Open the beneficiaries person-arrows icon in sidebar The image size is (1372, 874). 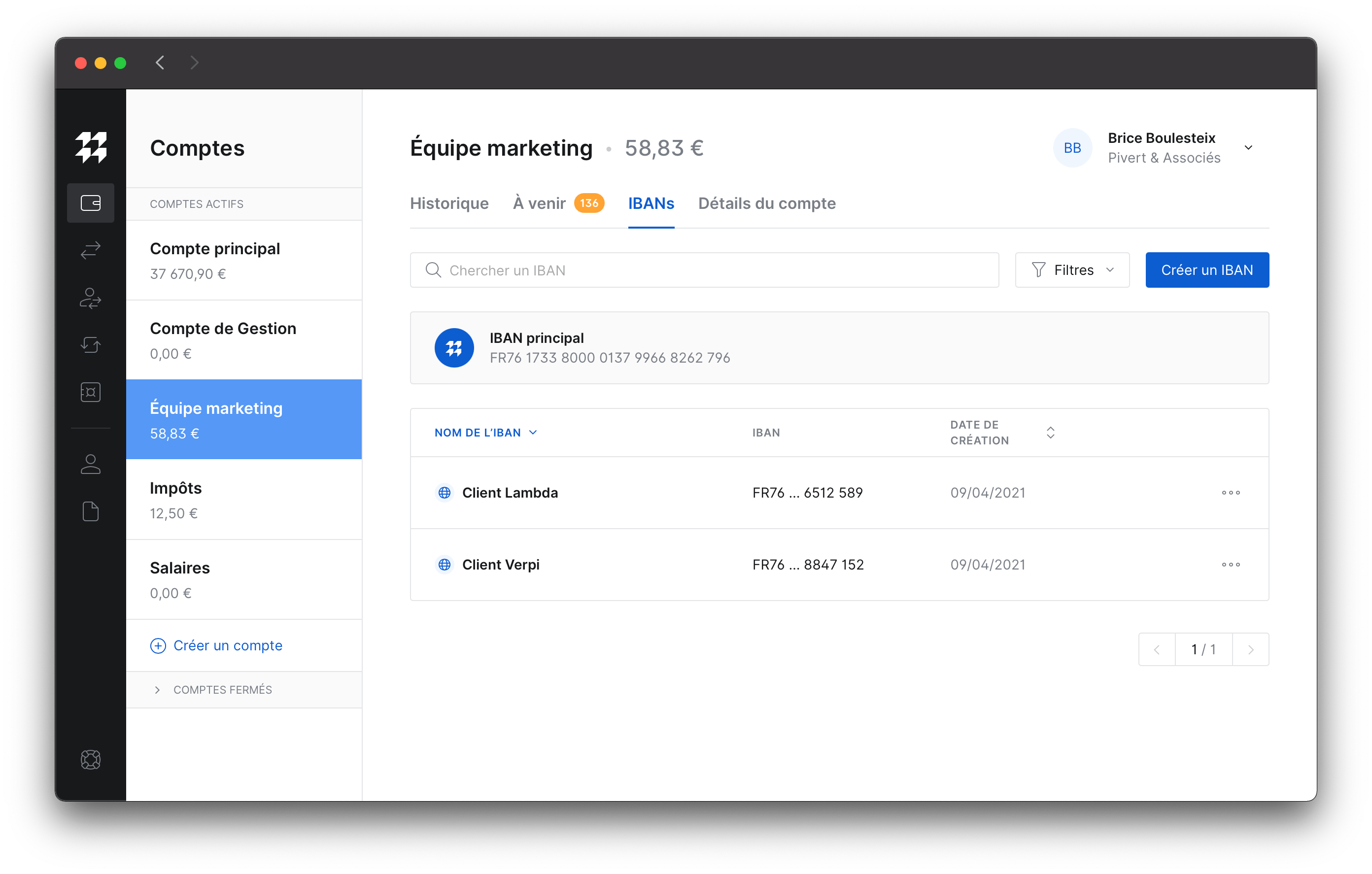point(91,298)
